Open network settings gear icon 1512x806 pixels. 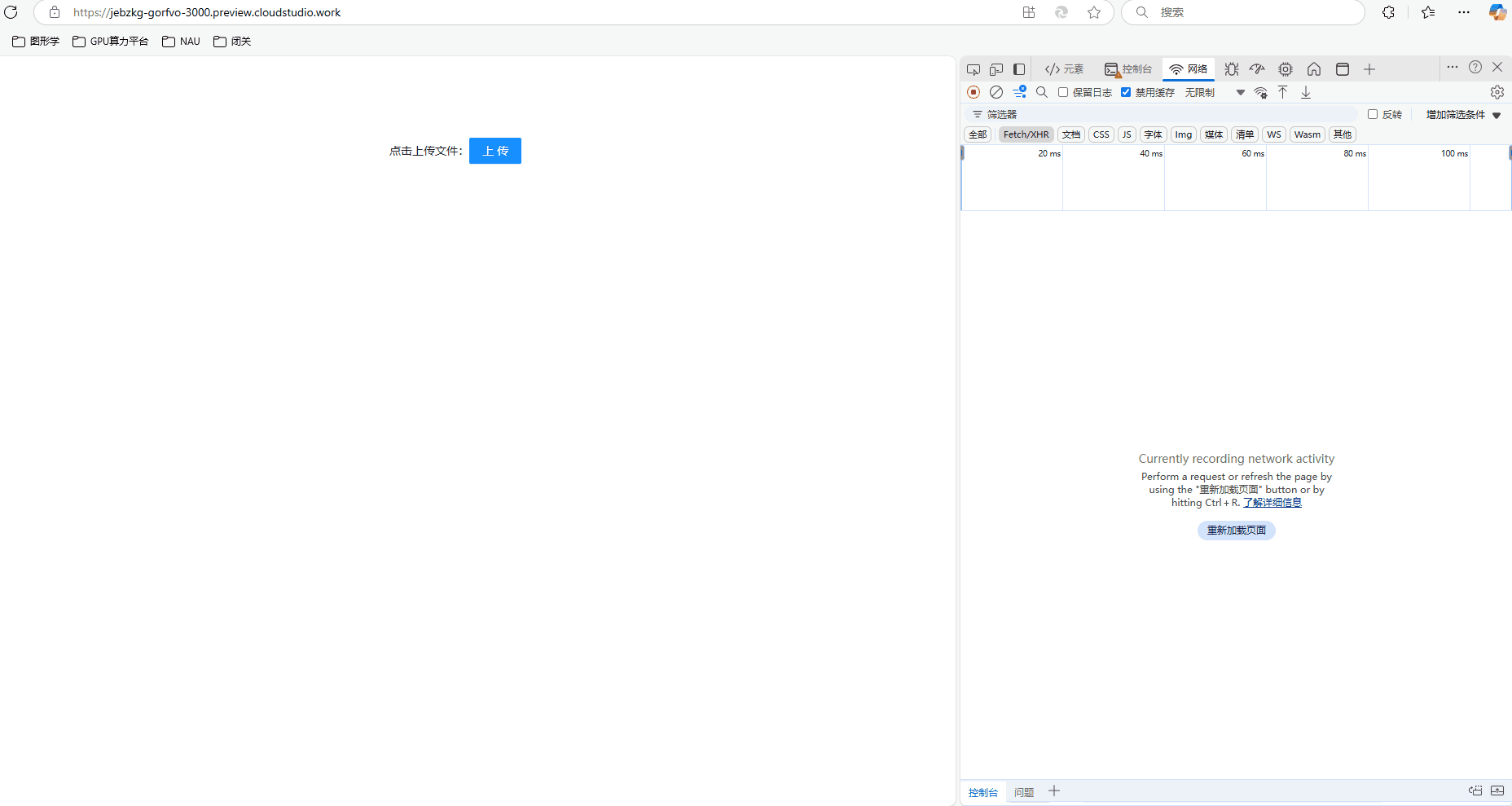click(x=1497, y=92)
